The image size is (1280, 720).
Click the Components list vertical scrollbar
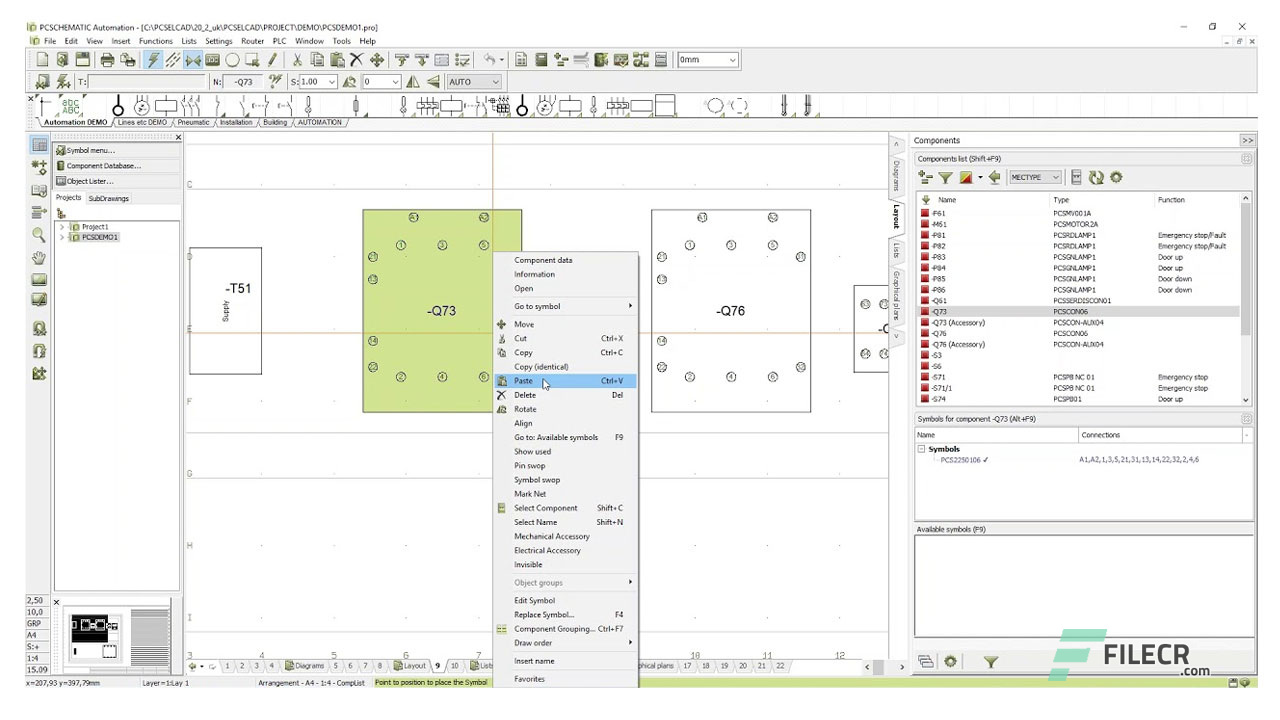point(1245,300)
